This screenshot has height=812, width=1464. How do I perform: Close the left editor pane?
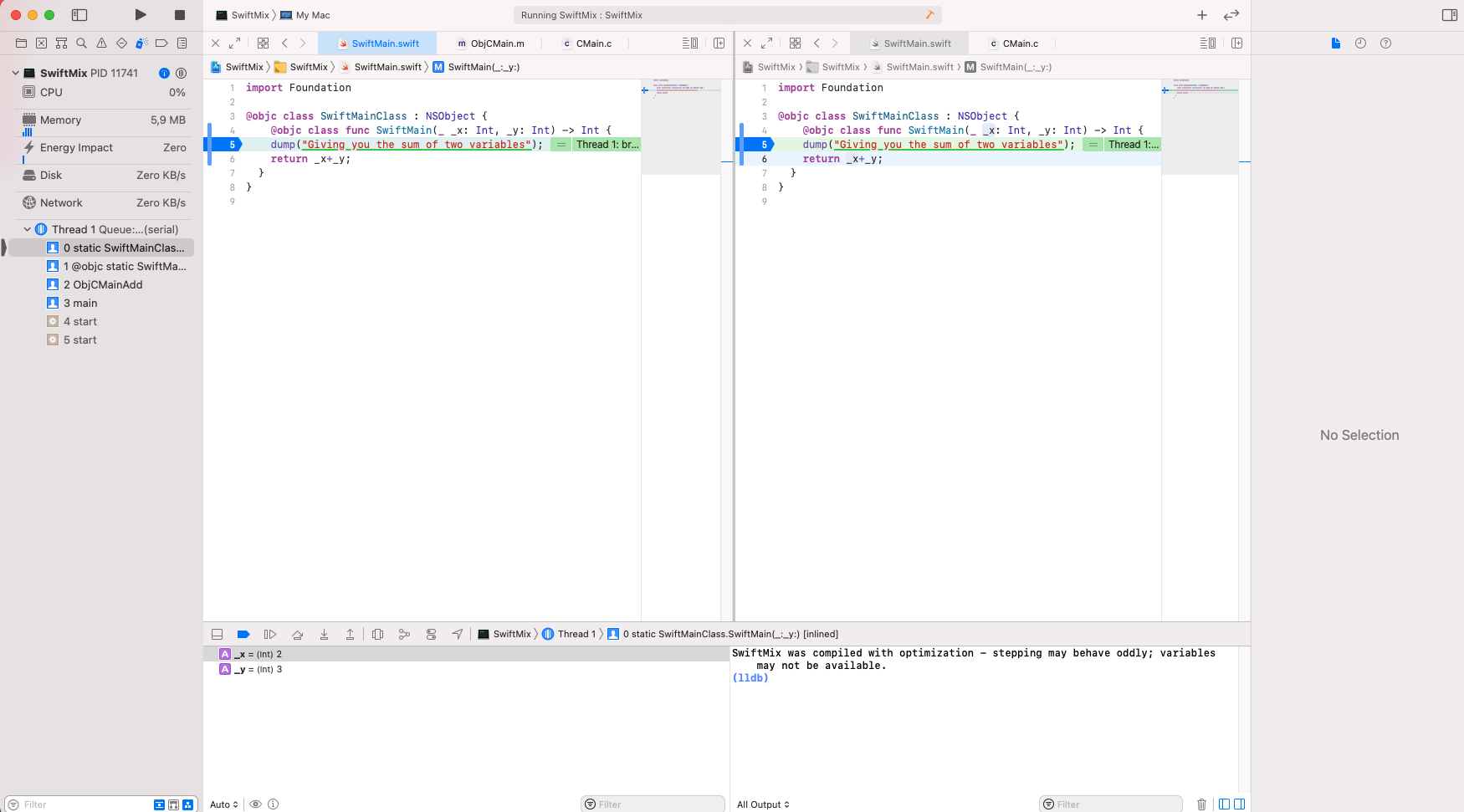point(215,43)
